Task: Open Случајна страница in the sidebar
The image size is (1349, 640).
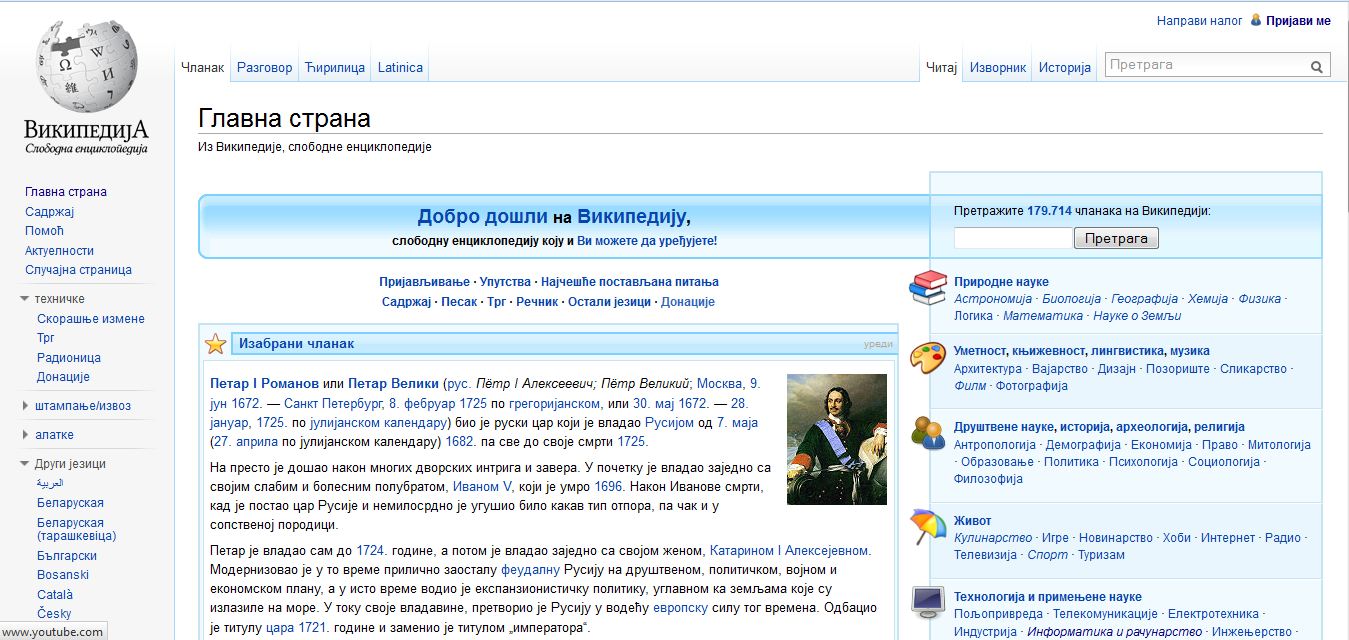Action: tap(78, 270)
